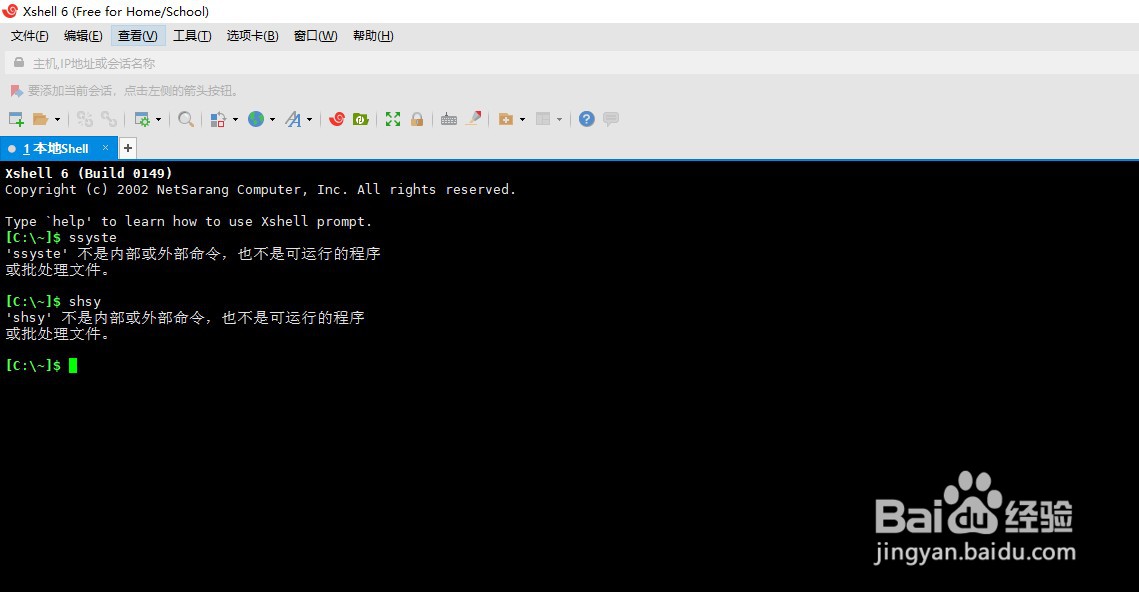The height and width of the screenshot is (592, 1139).
Task: Close the 本地Shell tab
Action: coord(105,147)
